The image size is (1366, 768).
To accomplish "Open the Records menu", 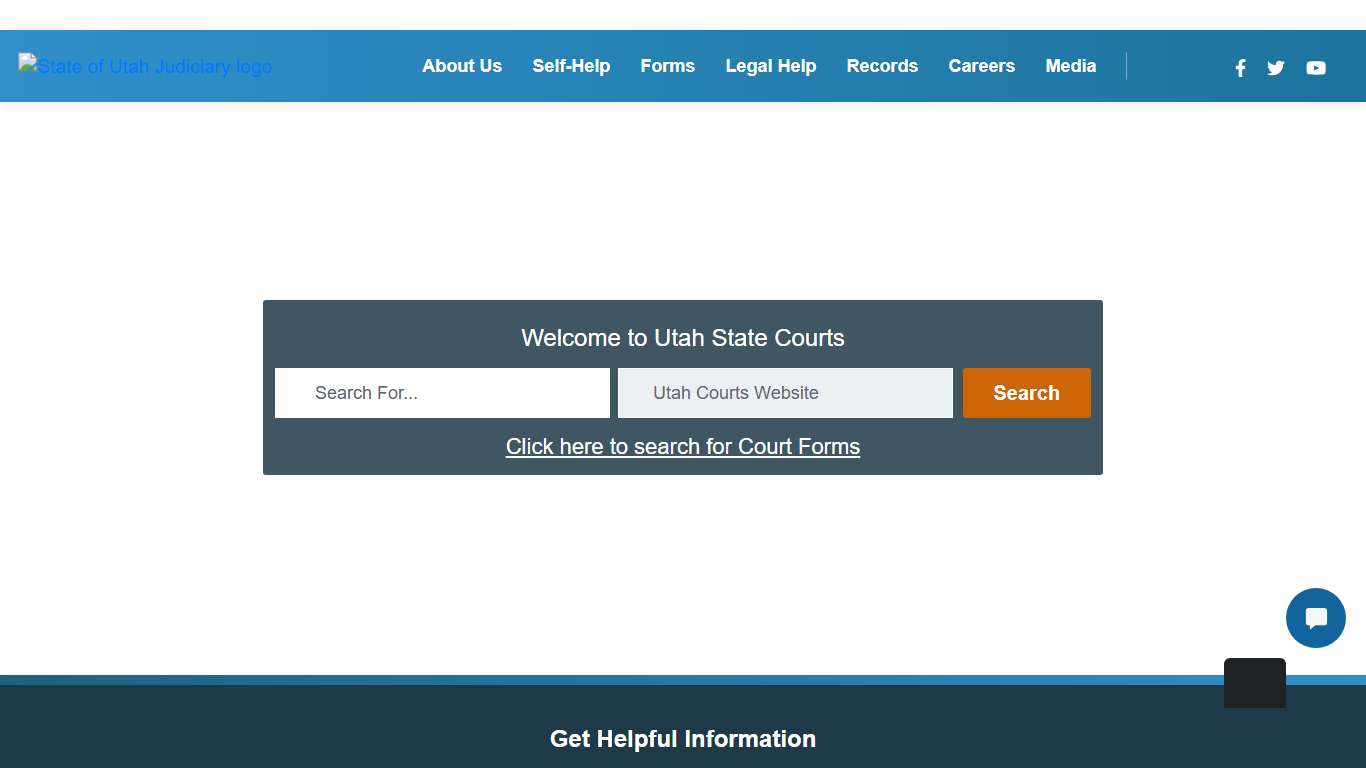I will 882,66.
